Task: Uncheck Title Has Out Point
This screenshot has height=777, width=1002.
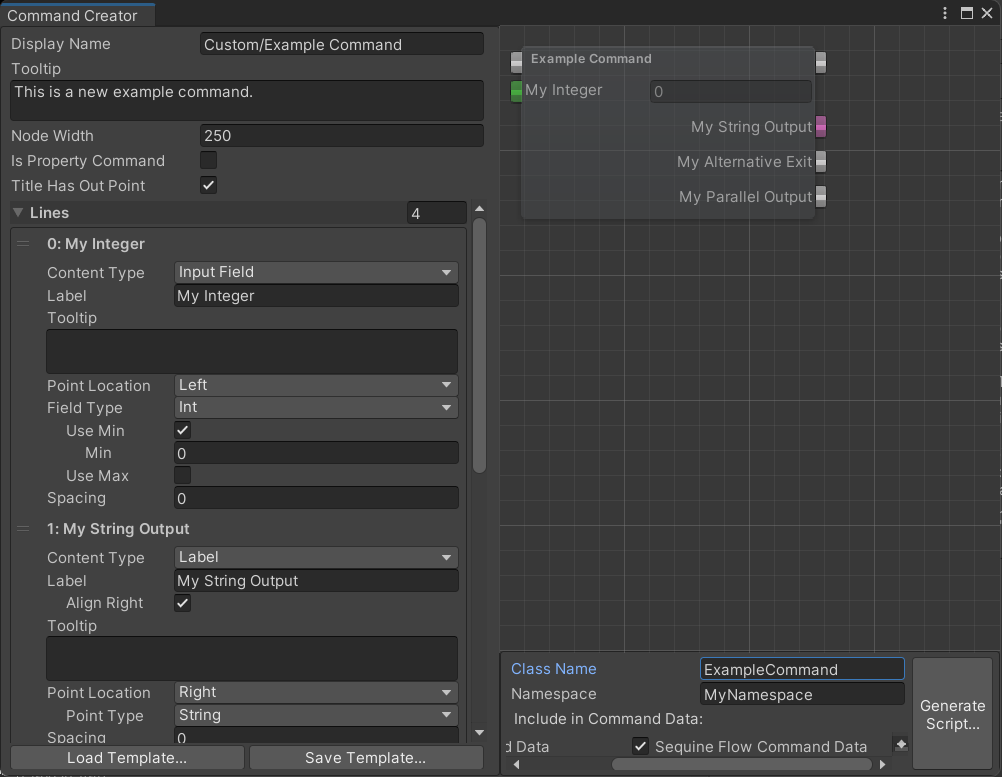Action: click(x=209, y=186)
